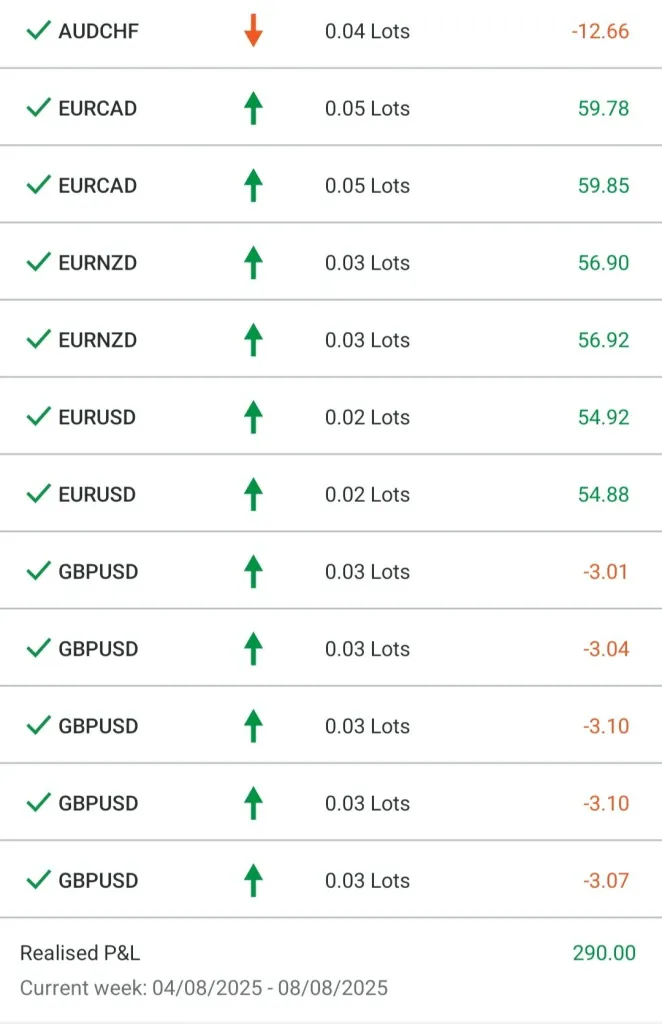Click the 0.04 Lots size on AUDCHF
This screenshot has width=662, height=1024.
point(367,31)
